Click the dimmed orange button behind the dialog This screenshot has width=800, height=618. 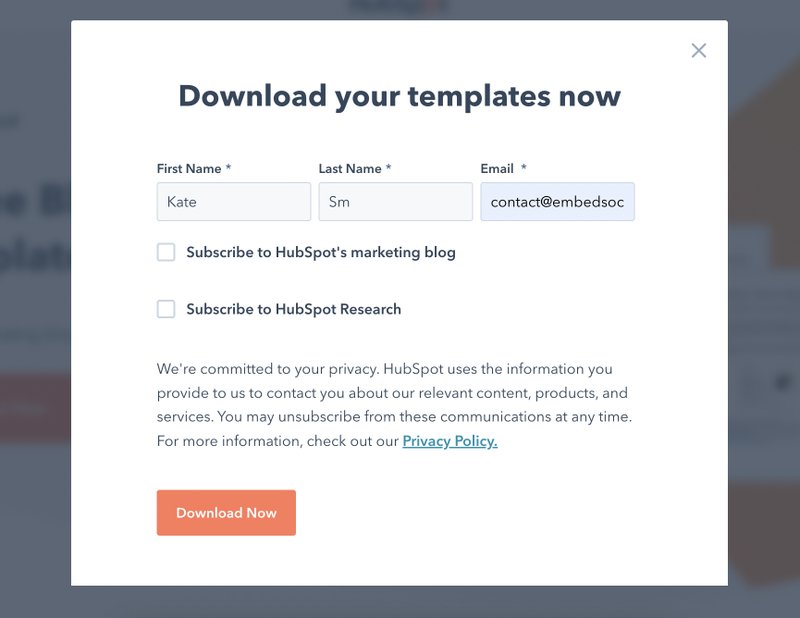coord(35,408)
